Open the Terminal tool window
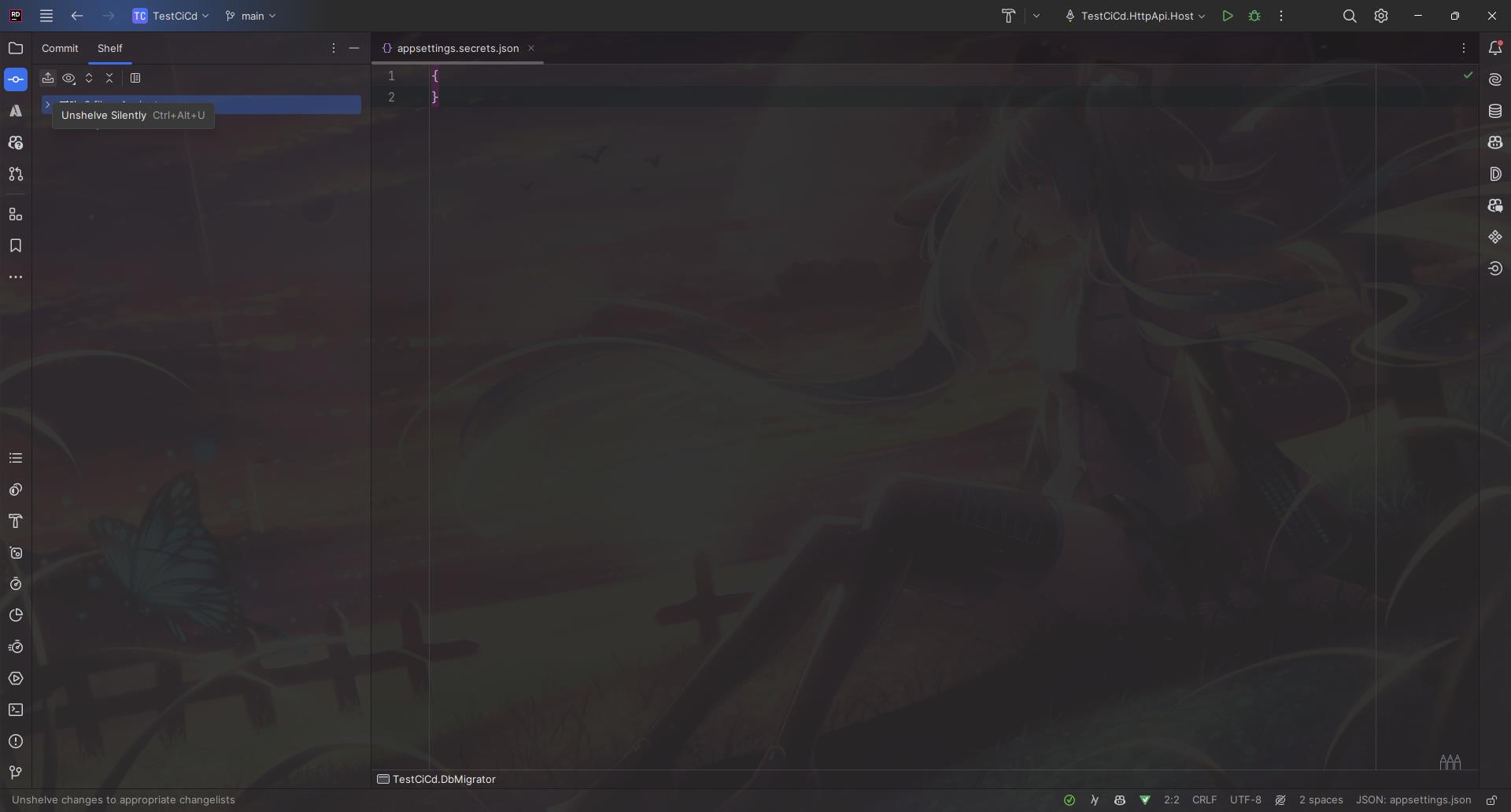This screenshot has width=1511, height=812. (16, 710)
